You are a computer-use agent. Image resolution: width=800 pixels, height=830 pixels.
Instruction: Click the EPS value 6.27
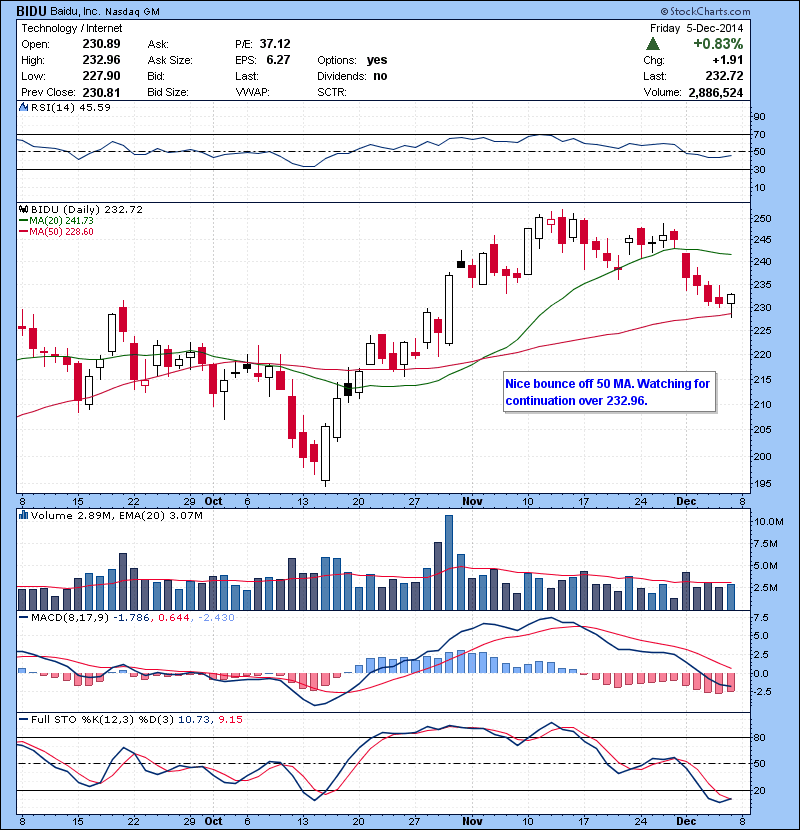[278, 60]
